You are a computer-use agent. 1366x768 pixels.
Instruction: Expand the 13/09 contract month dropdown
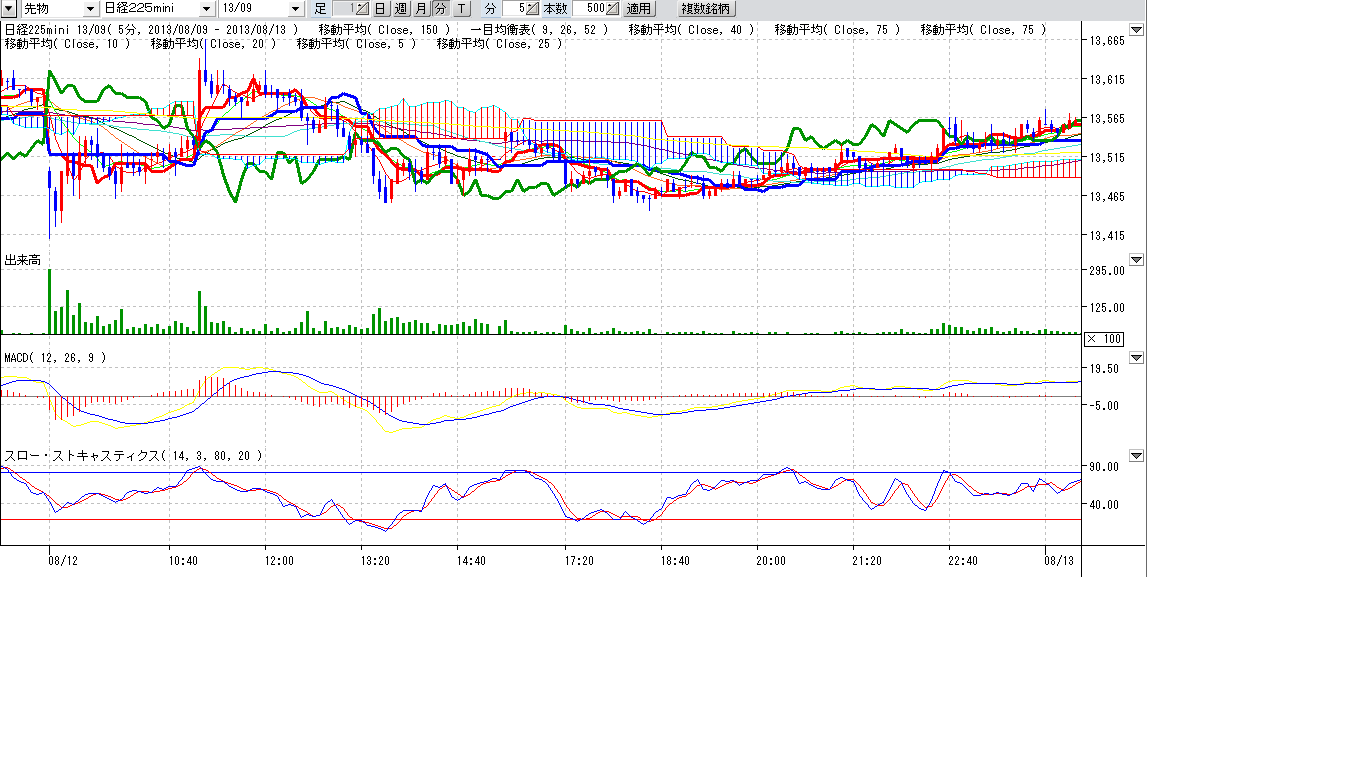click(x=294, y=8)
